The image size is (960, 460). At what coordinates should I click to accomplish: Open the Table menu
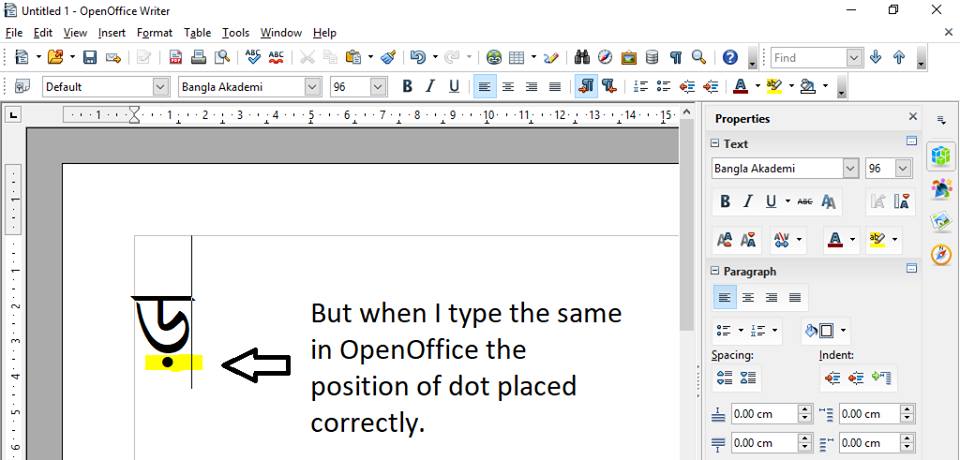[197, 32]
